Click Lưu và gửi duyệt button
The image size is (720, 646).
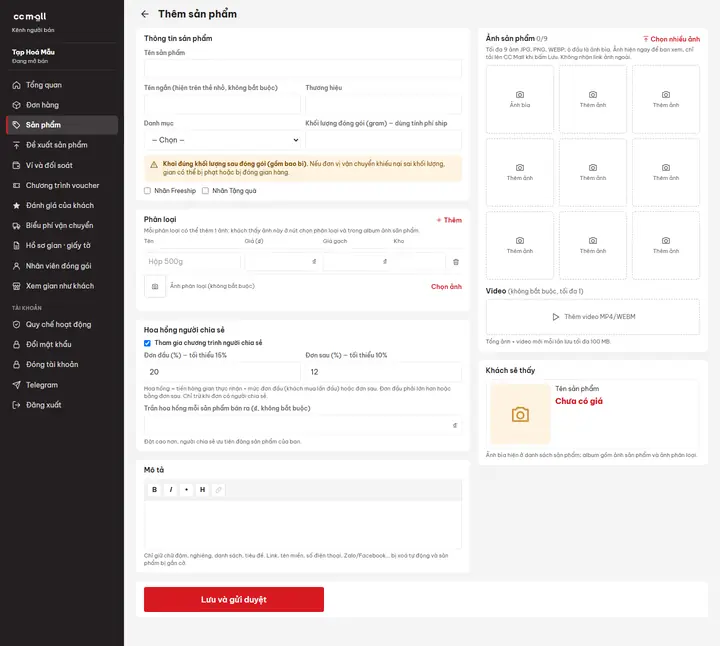(x=234, y=599)
